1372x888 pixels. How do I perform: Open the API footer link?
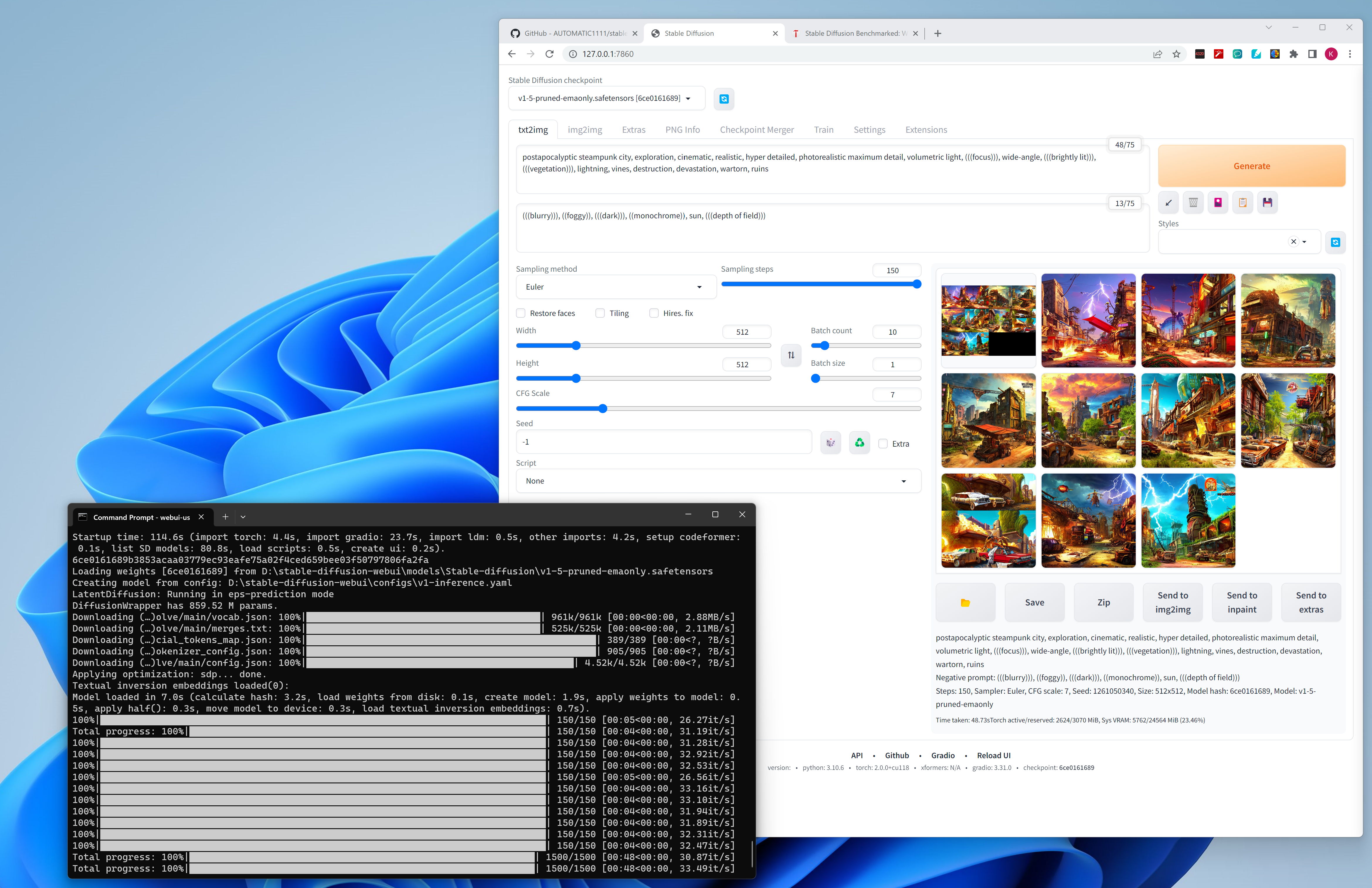857,755
